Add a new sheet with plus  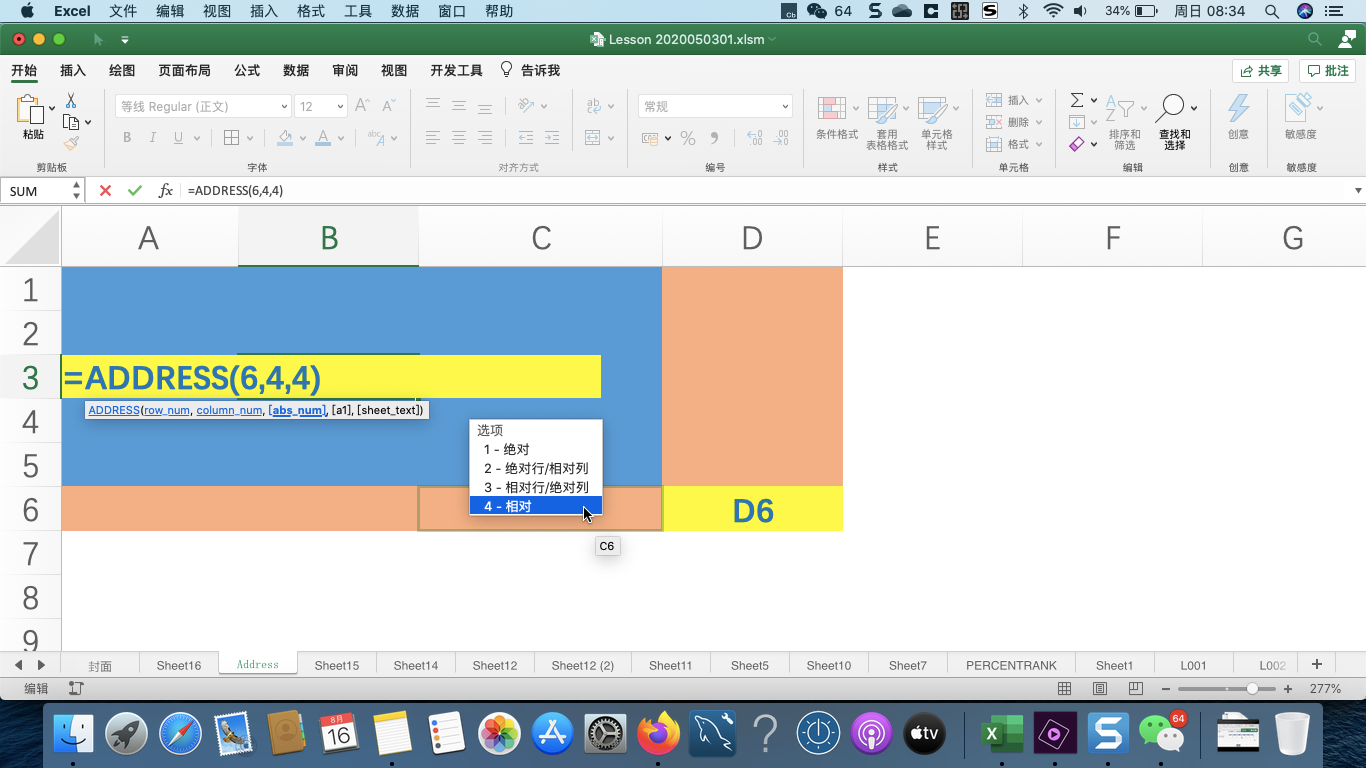[1317, 664]
